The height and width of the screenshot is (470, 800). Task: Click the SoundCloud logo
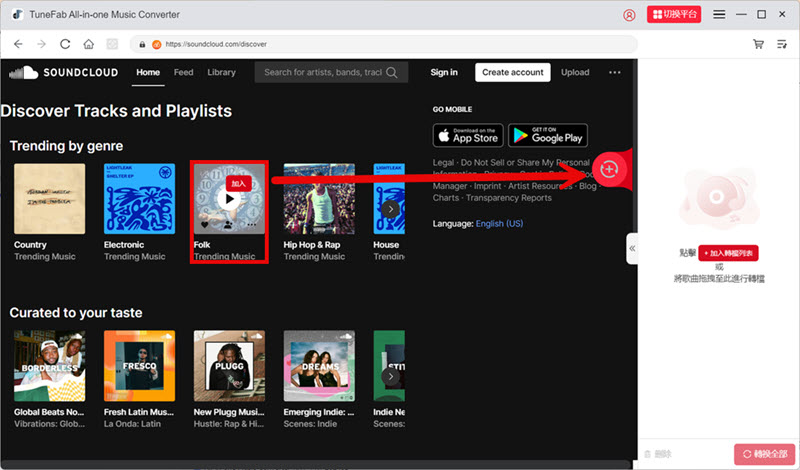(64, 72)
